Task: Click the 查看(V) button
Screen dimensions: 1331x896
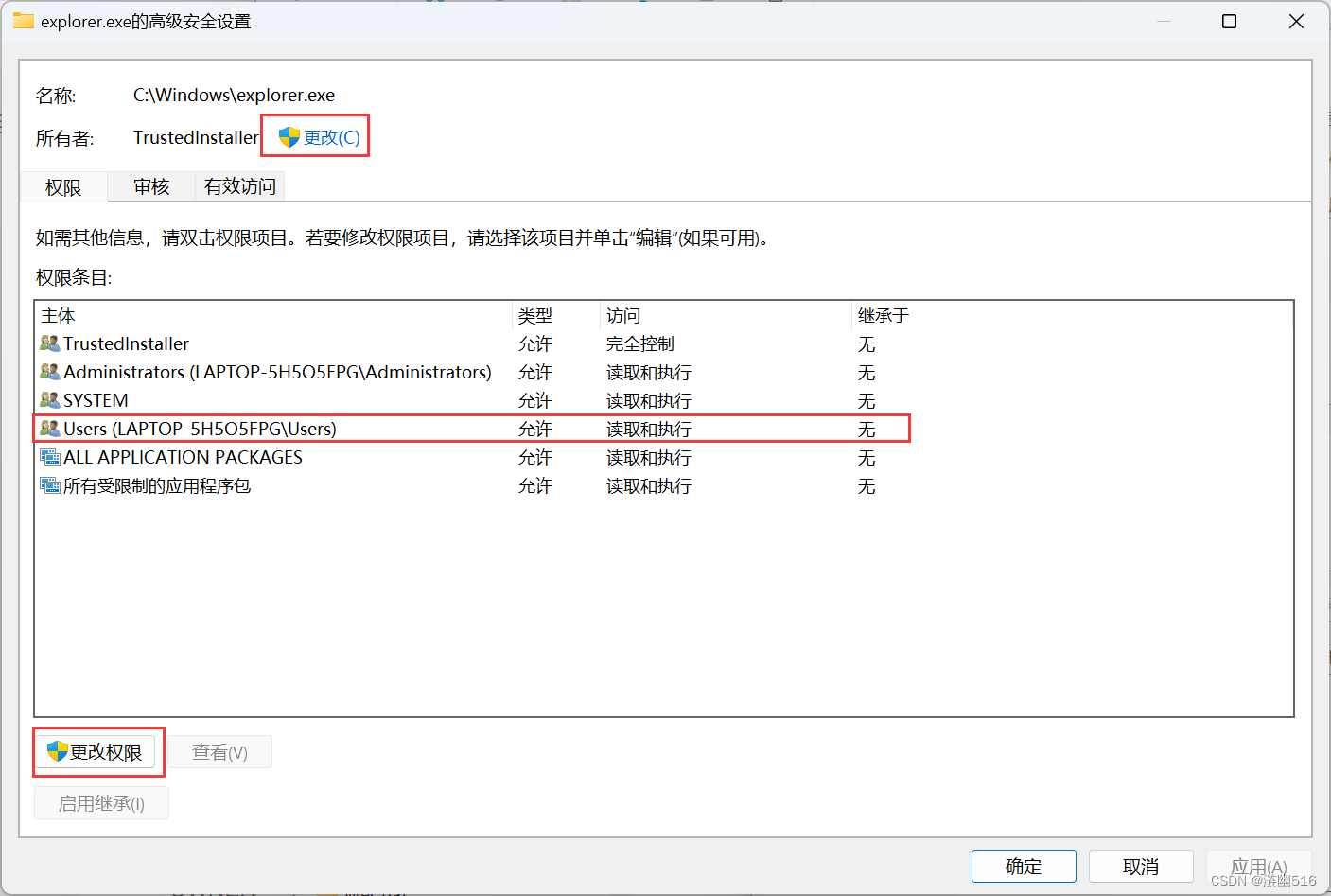Action: (219, 752)
